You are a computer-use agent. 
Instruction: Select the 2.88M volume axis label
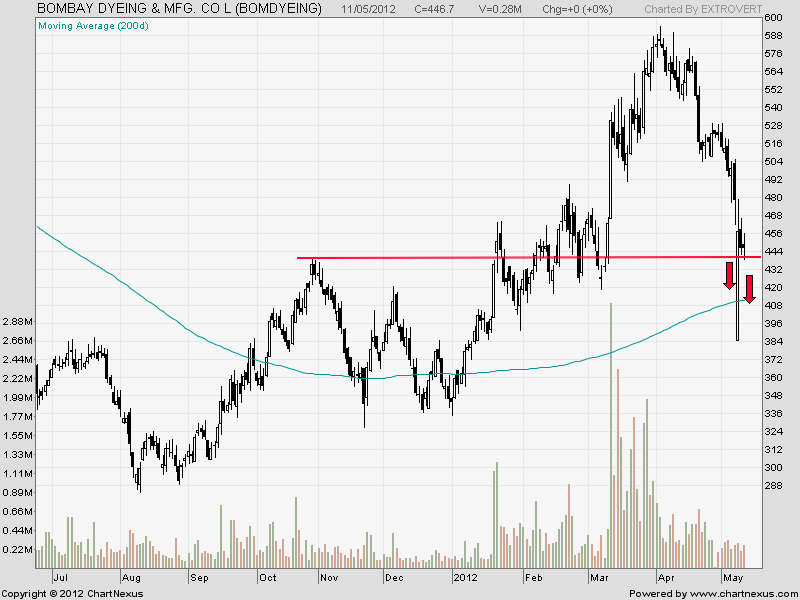[x=19, y=322]
